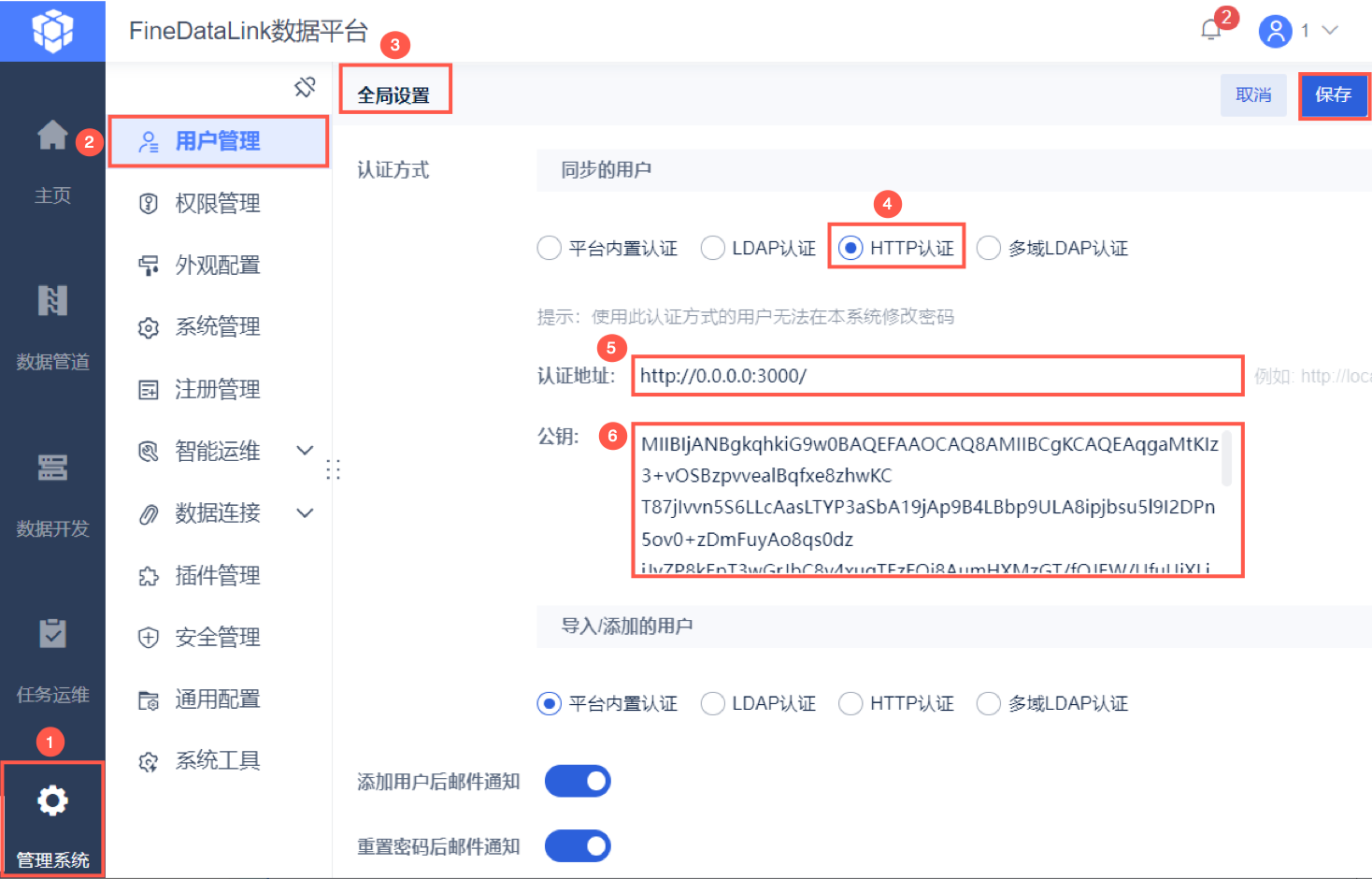This screenshot has height=879, width=1372.
Task: Open 系统工具 in the settings menu
Action: [217, 760]
